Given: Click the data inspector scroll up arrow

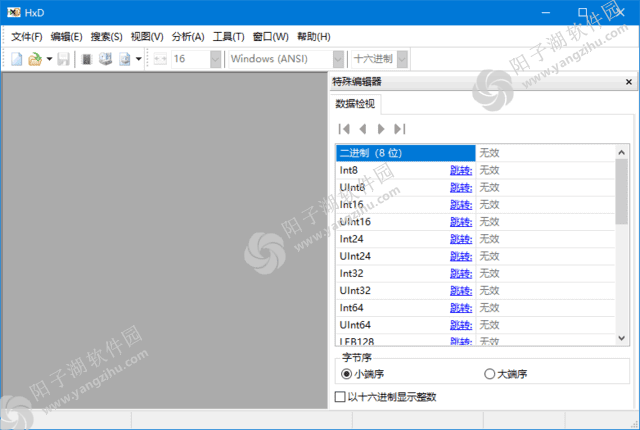Looking at the screenshot, I should click(x=621, y=153).
